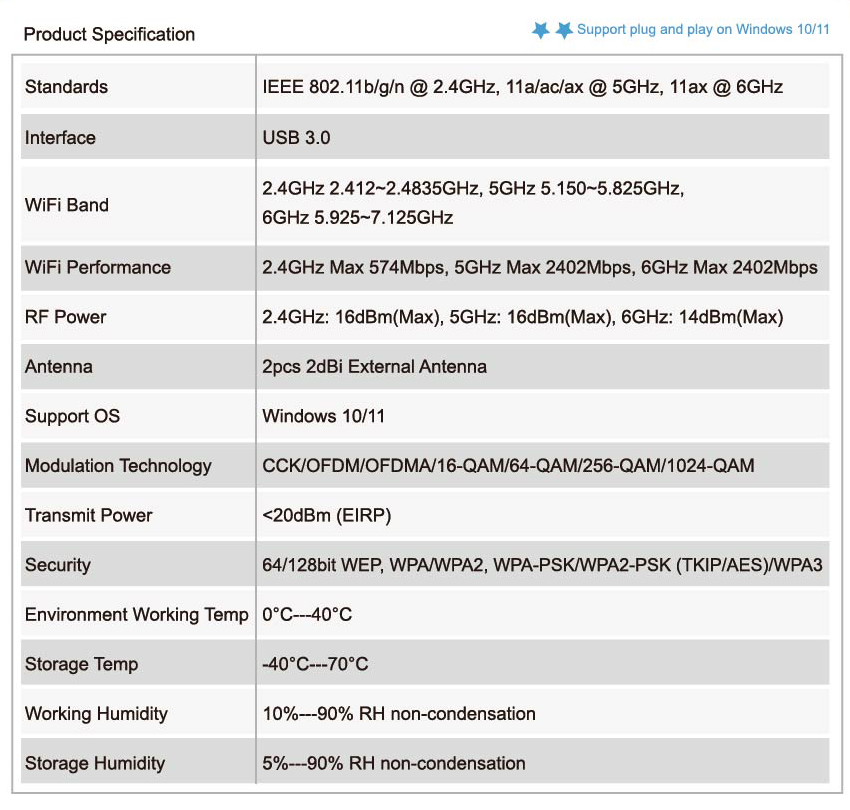Click the WiFi Band row label
850x810 pixels.
point(67,205)
